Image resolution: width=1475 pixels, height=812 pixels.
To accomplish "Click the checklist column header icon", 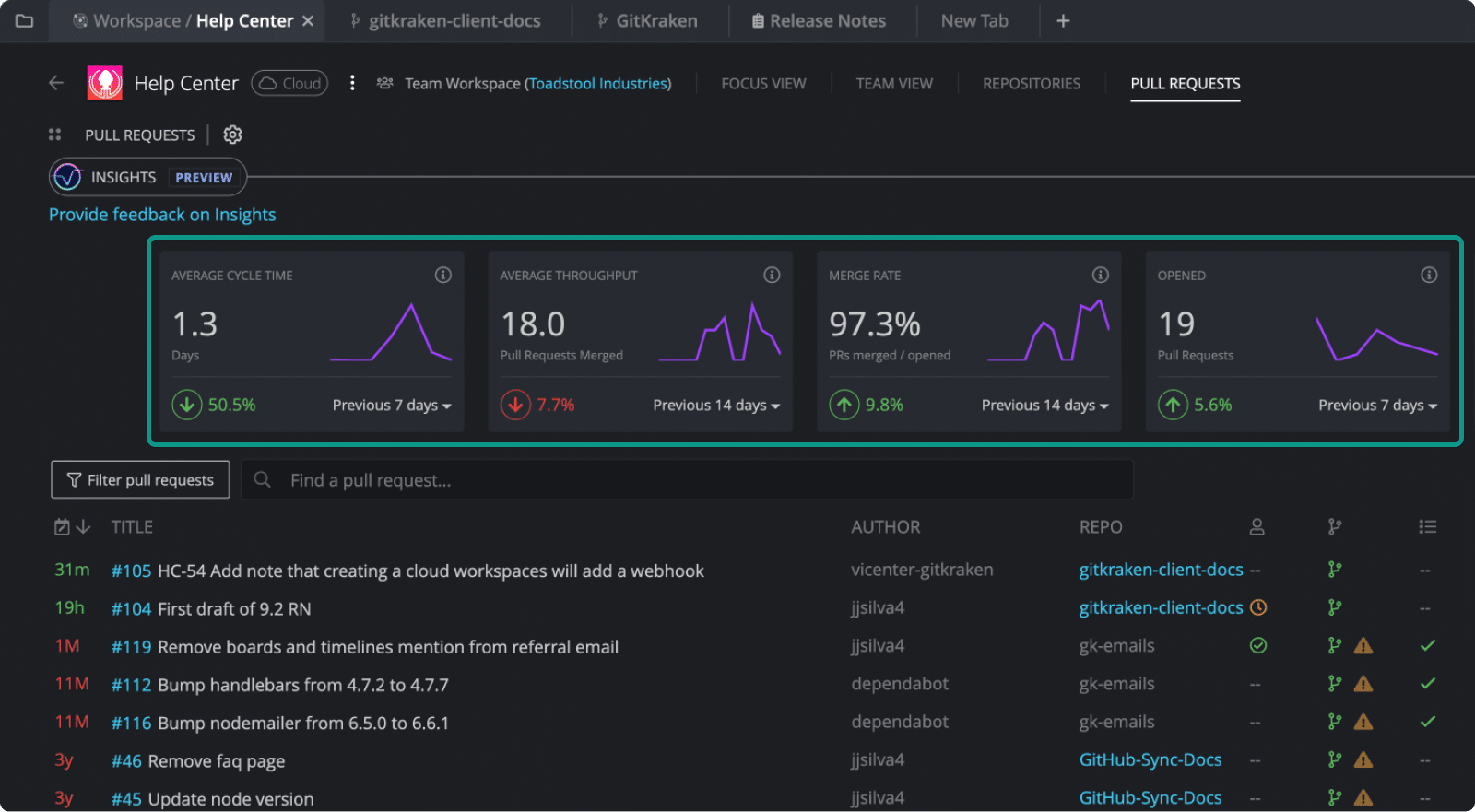I will [x=1428, y=527].
